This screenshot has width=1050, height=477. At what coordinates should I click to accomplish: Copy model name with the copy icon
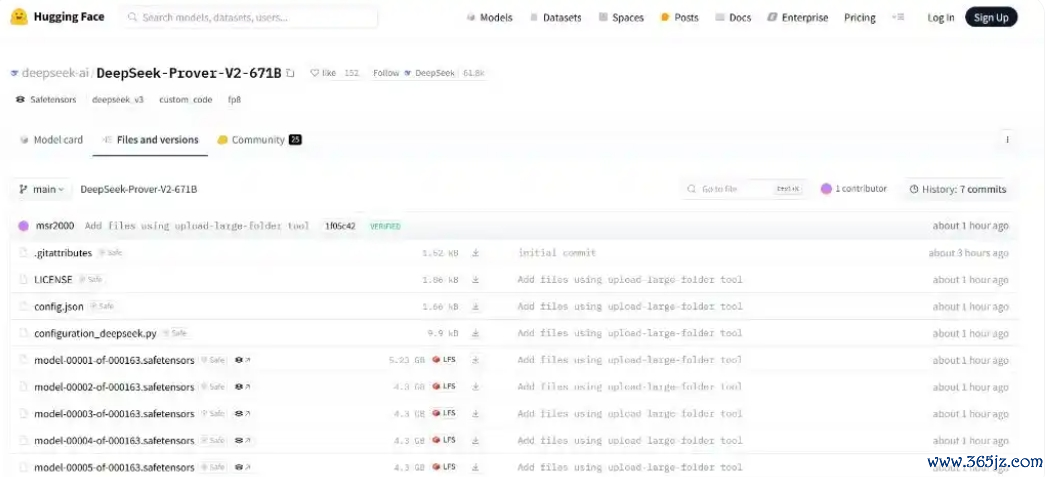pos(290,73)
